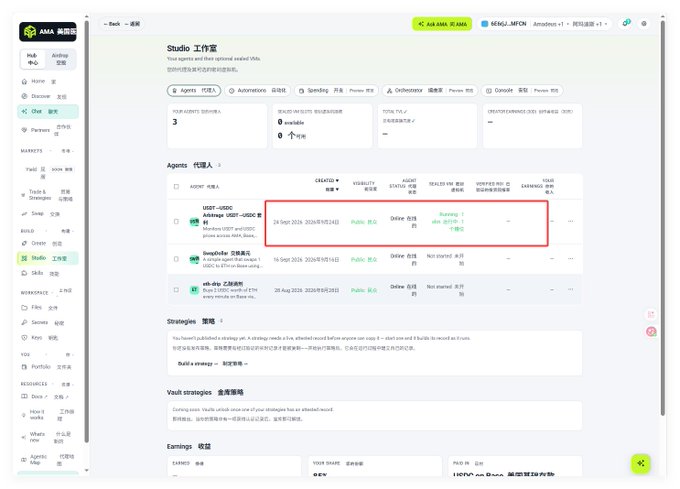
Task: Go to Partners in sidebar
Action: [x=48, y=130]
